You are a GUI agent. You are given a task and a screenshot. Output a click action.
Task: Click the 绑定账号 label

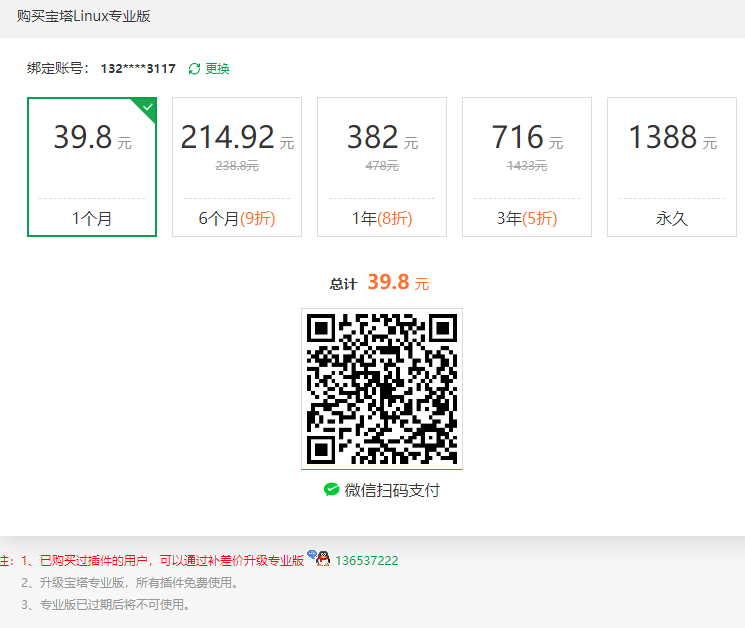pyautogui.click(x=57, y=69)
